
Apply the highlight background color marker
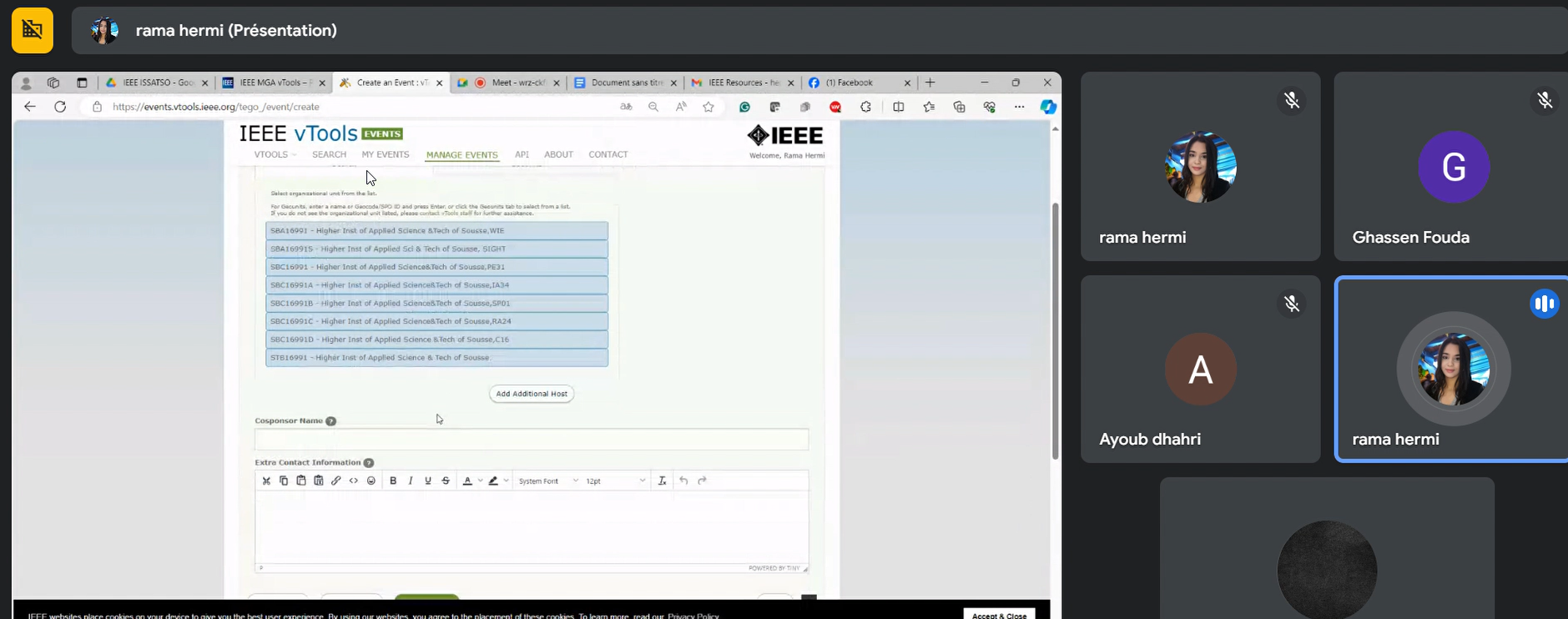pos(493,481)
